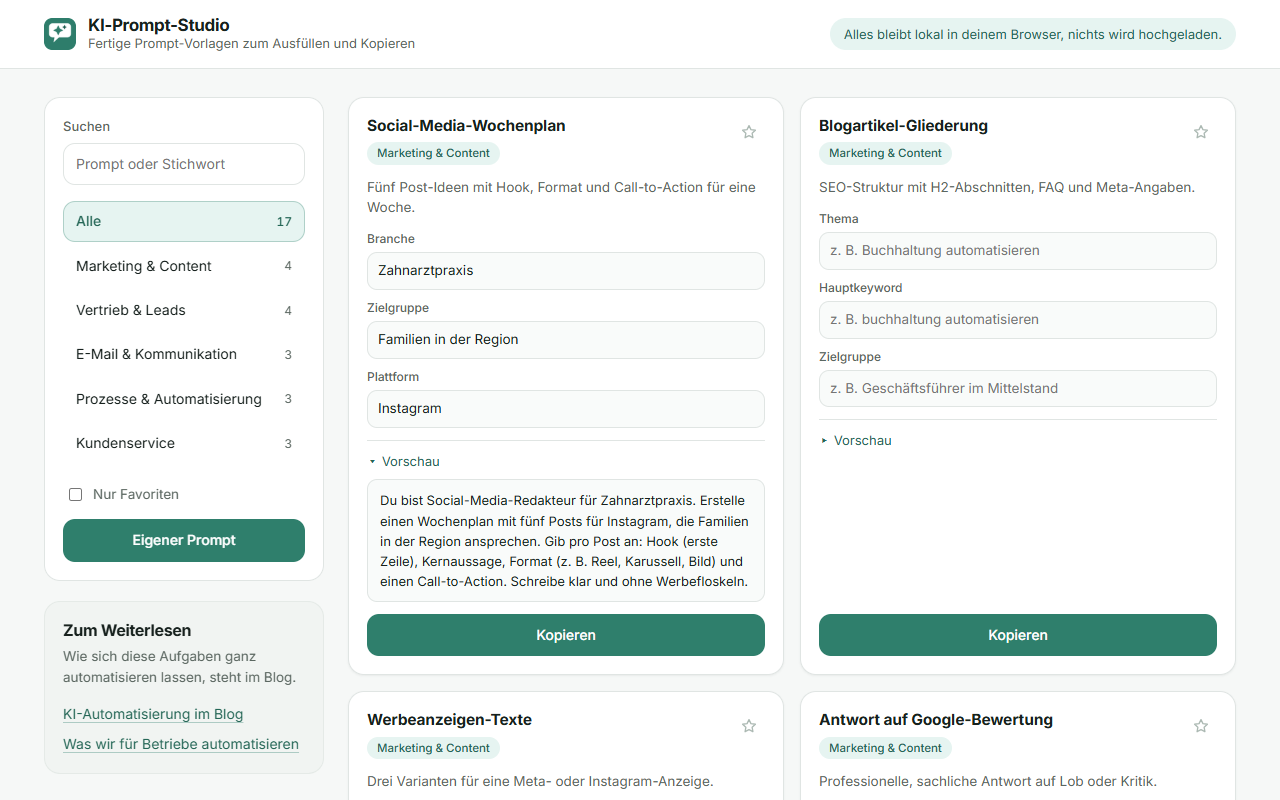The width and height of the screenshot is (1280, 800).
Task: Click the Alles bleibt lokal notice badge
Action: tap(1033, 34)
